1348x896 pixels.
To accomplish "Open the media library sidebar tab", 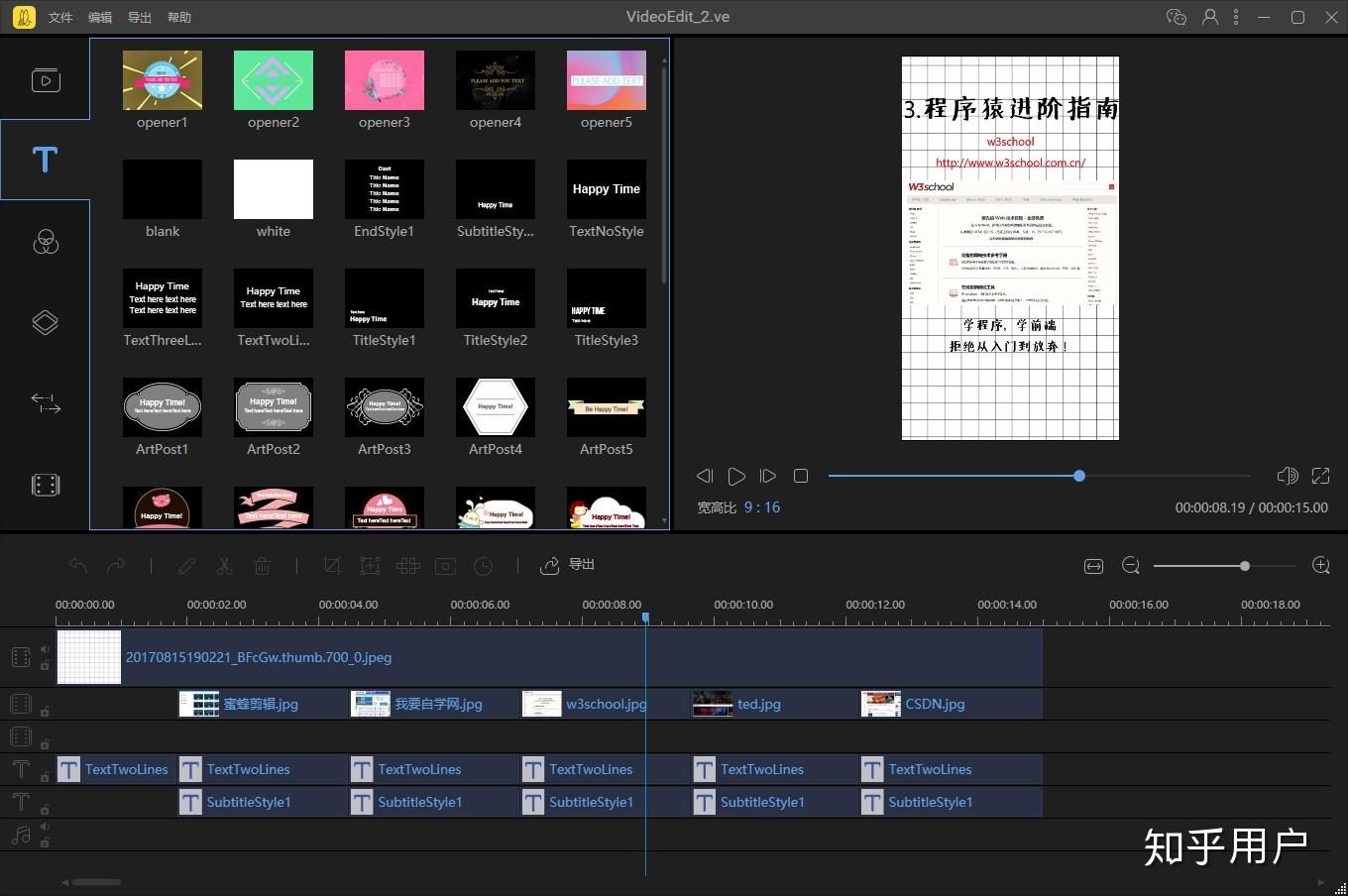I will pyautogui.click(x=46, y=80).
